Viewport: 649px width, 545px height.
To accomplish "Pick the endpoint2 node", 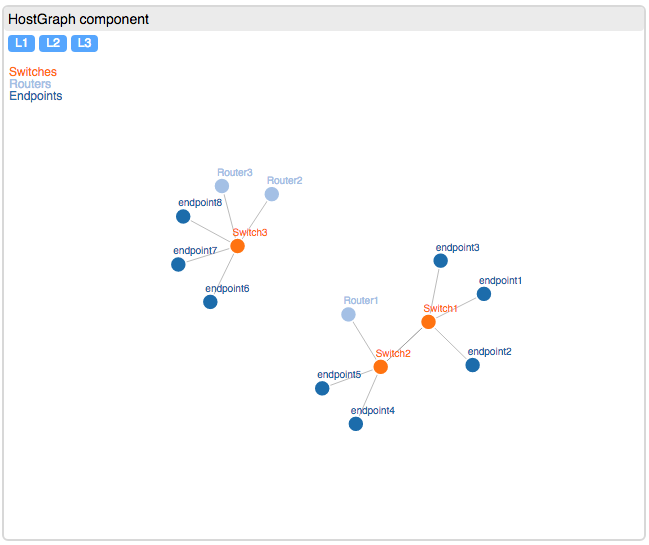I will (x=472, y=365).
